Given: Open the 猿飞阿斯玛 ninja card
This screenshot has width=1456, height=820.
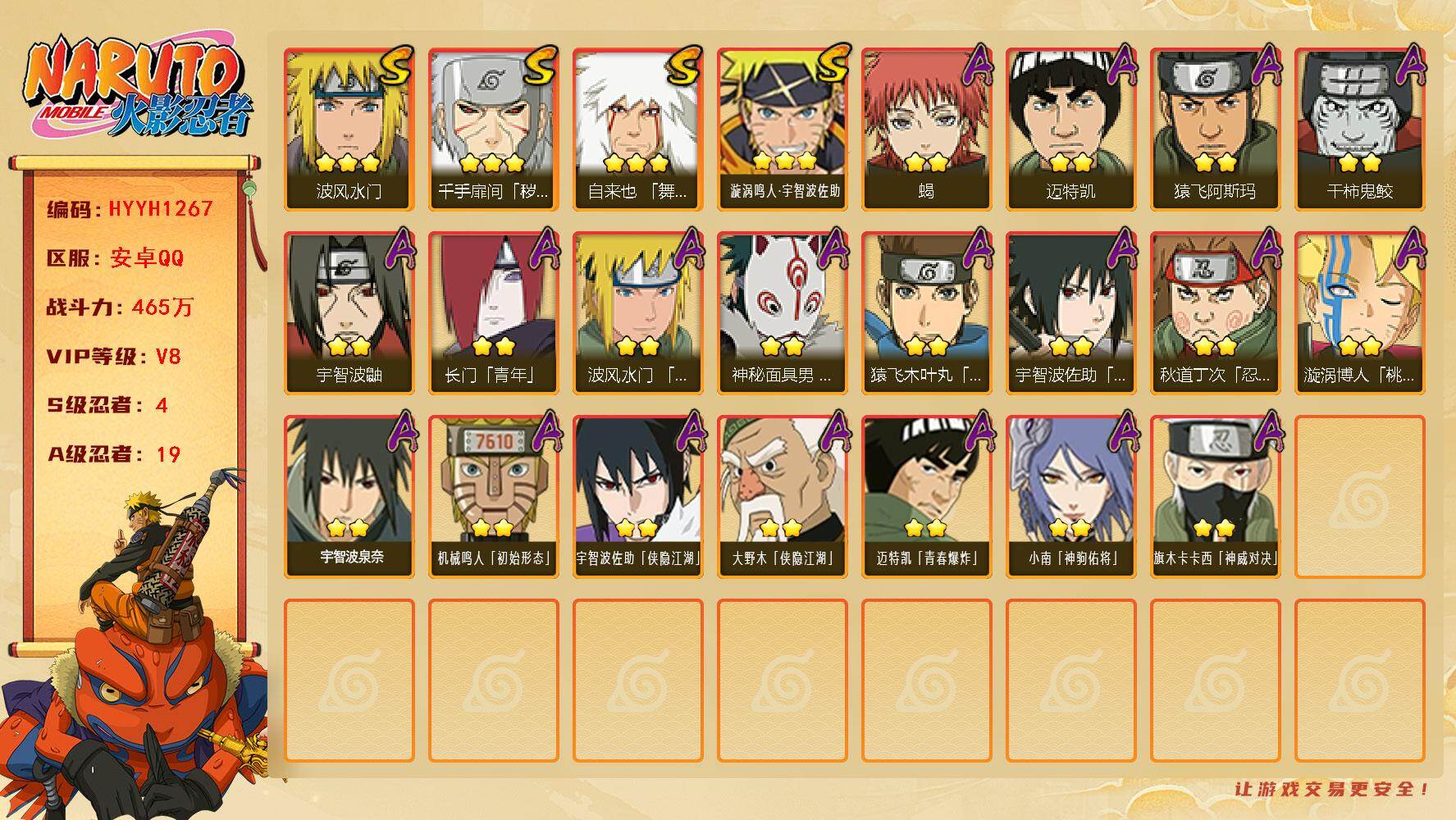Looking at the screenshot, I should pos(1216,130).
